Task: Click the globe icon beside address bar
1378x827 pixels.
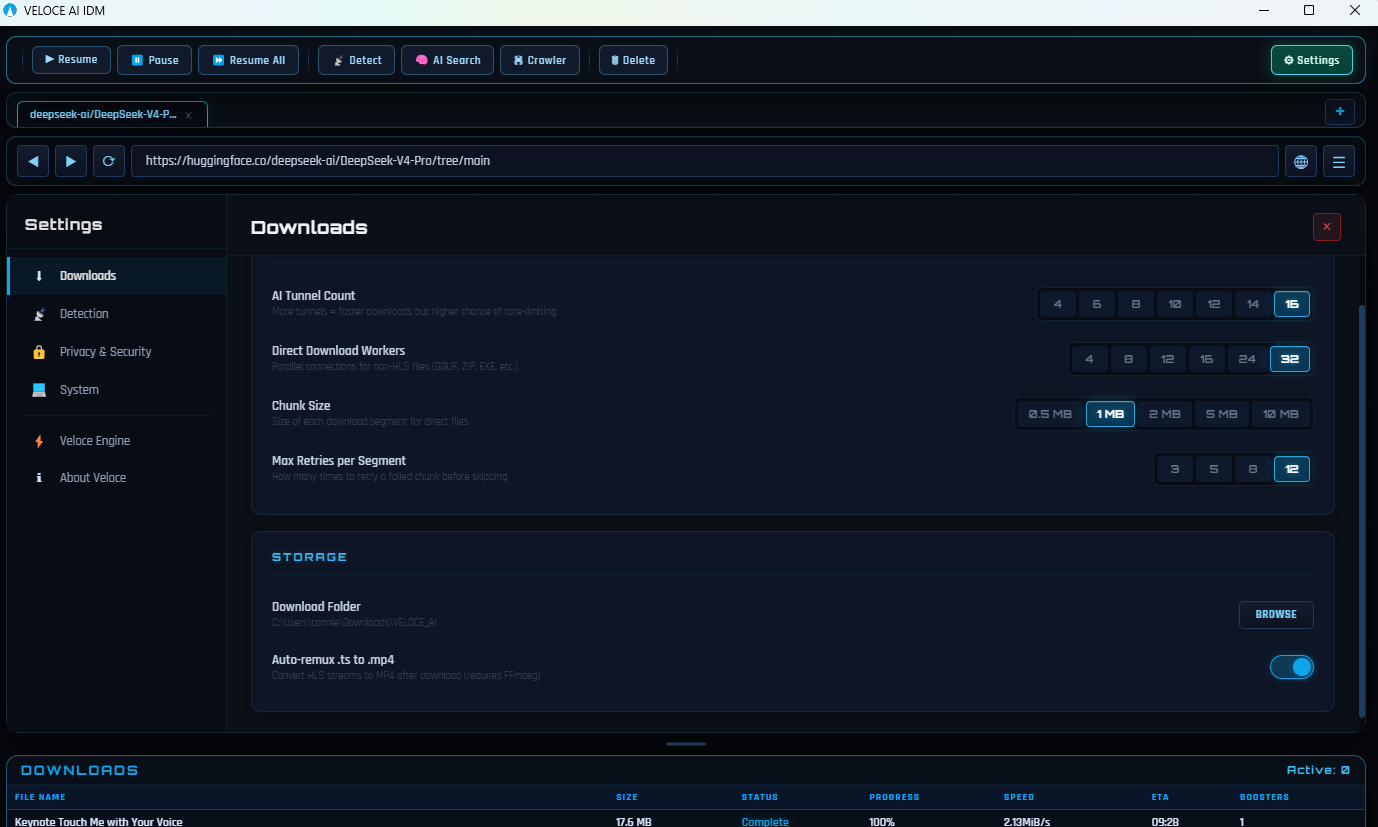Action: [1301, 161]
